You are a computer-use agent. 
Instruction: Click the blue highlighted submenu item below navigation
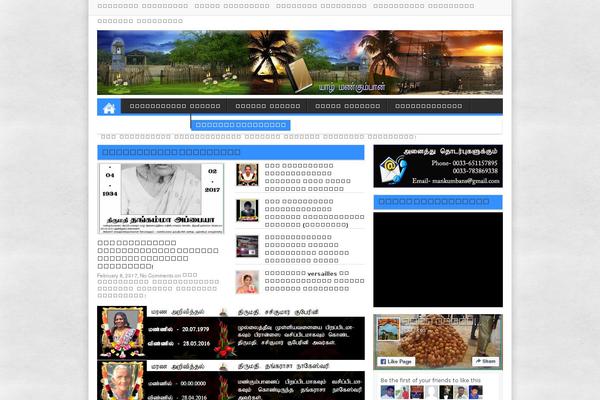[x=240, y=125]
